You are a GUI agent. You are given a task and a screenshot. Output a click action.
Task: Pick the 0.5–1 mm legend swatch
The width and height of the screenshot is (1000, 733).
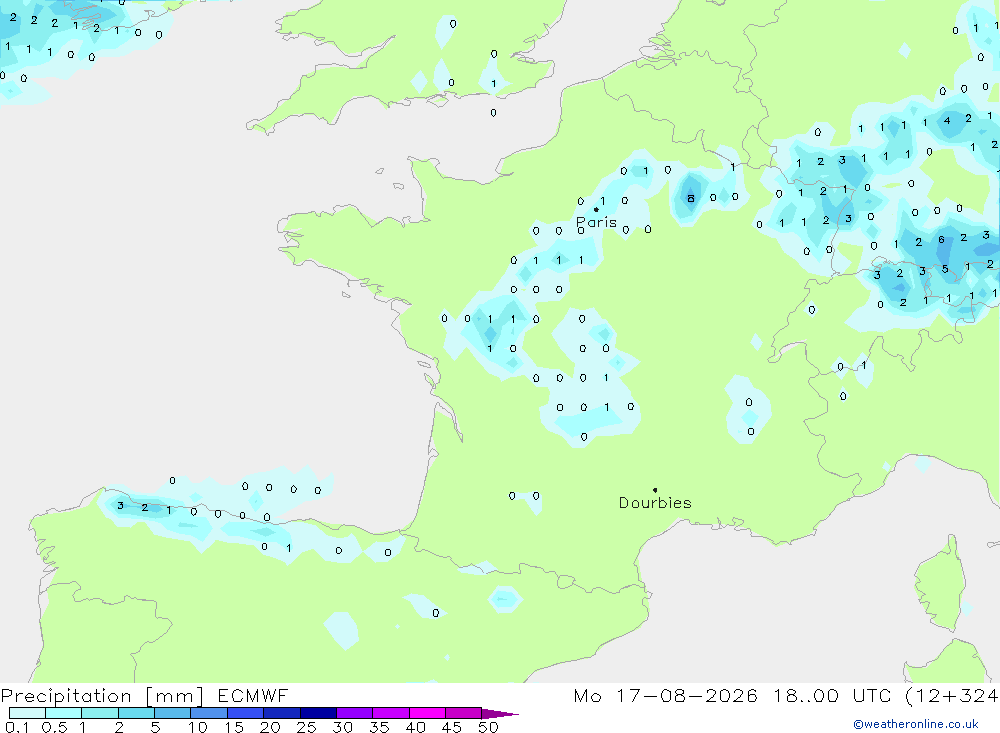(x=63, y=713)
